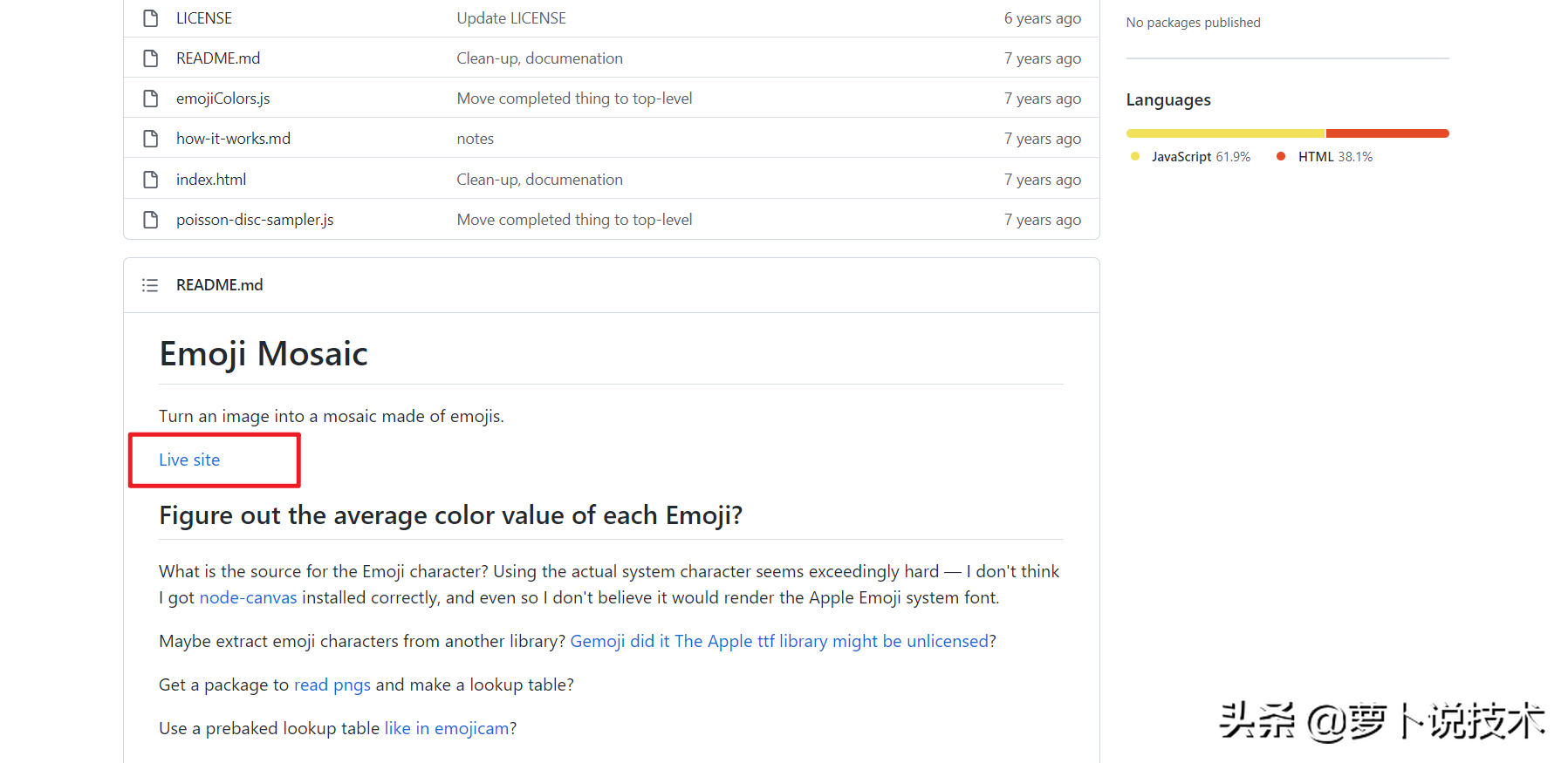The image size is (1568, 763).
Task: Follow the node-canvas link
Action: click(x=248, y=597)
